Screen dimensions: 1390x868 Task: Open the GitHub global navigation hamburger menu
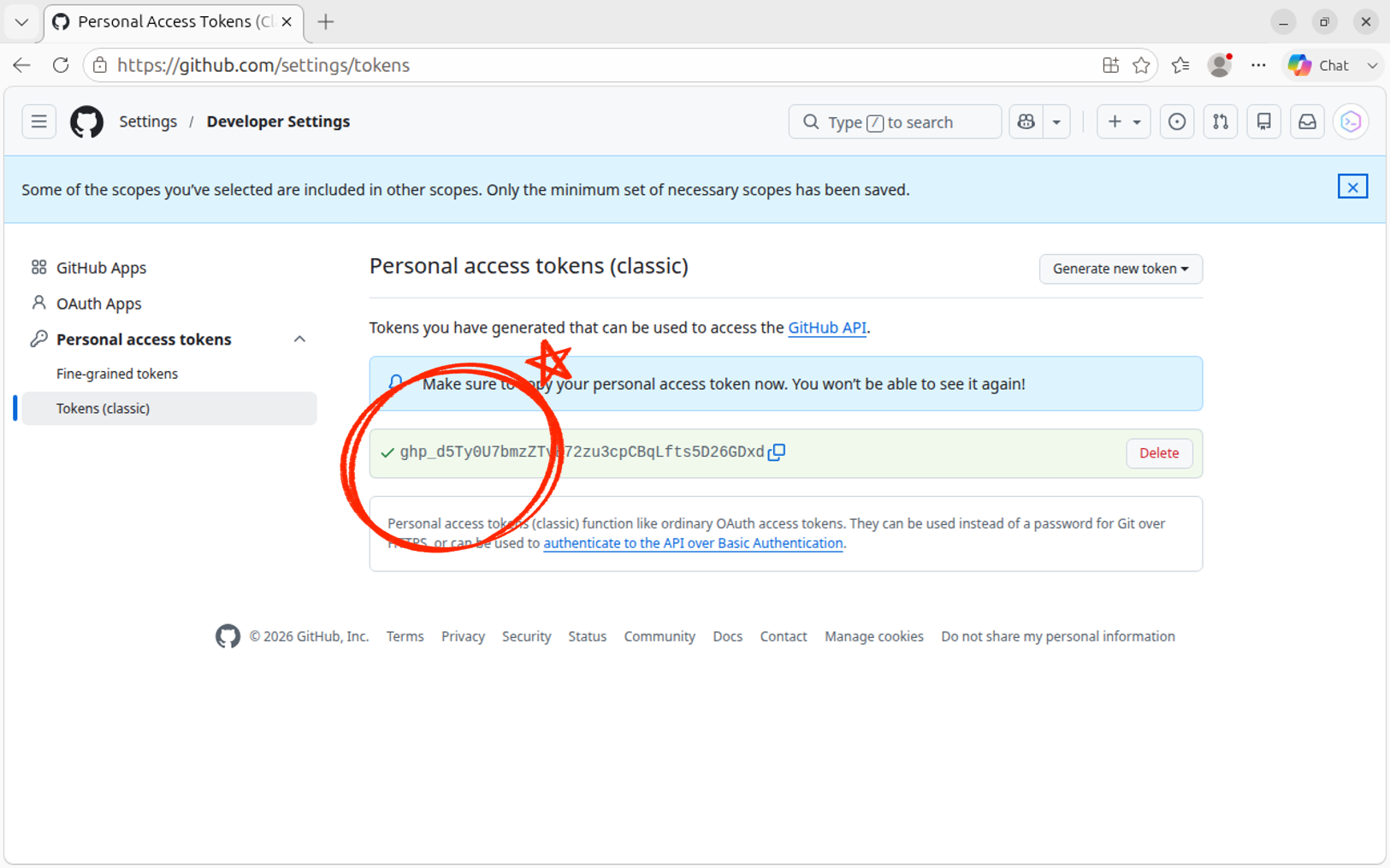39,121
